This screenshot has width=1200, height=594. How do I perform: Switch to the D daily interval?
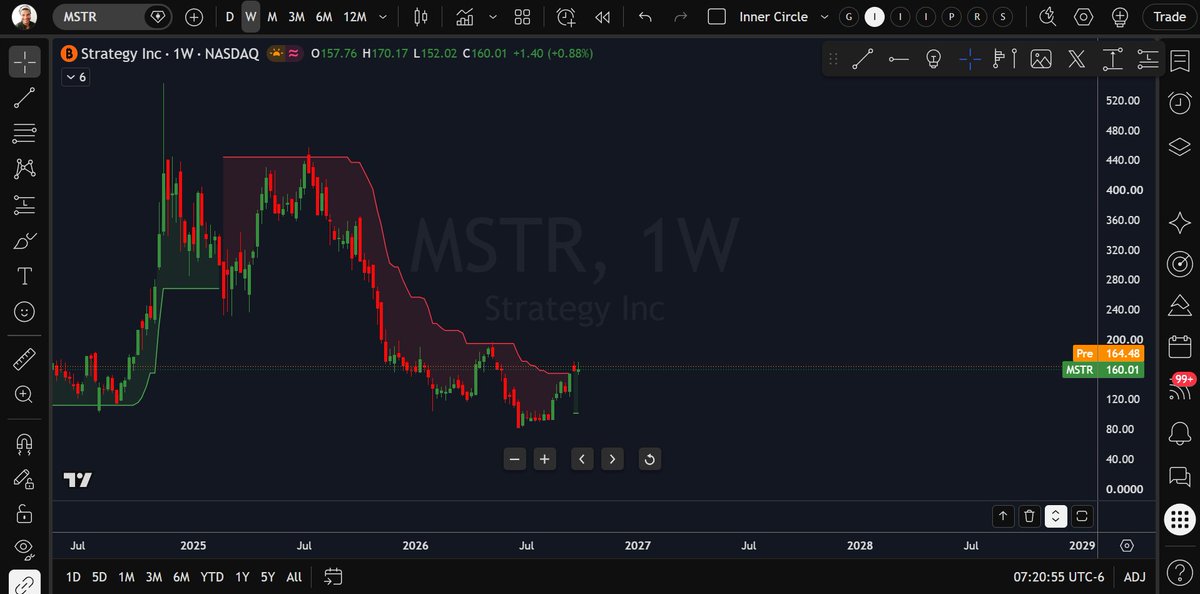230,17
